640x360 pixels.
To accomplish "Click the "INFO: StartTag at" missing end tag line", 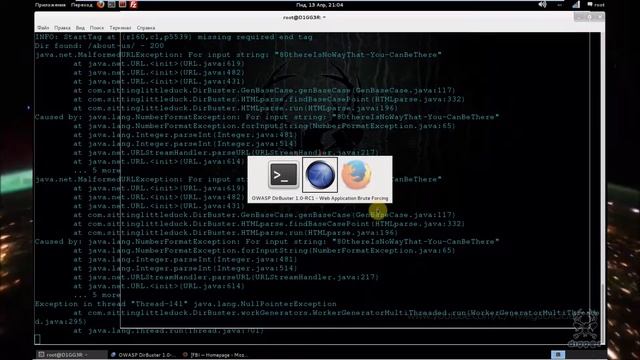I will pyautogui.click(x=173, y=37).
